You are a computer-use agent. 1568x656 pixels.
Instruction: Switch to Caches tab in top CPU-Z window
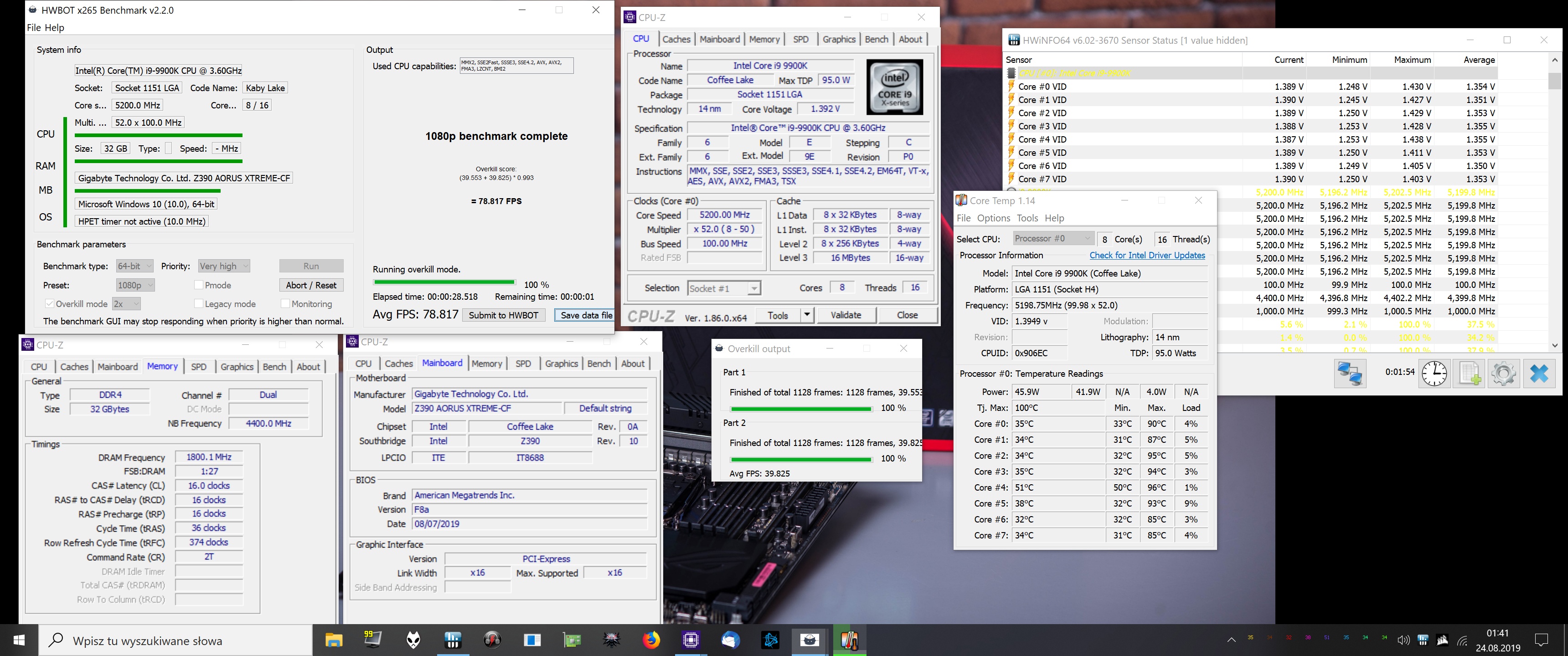pyautogui.click(x=676, y=39)
